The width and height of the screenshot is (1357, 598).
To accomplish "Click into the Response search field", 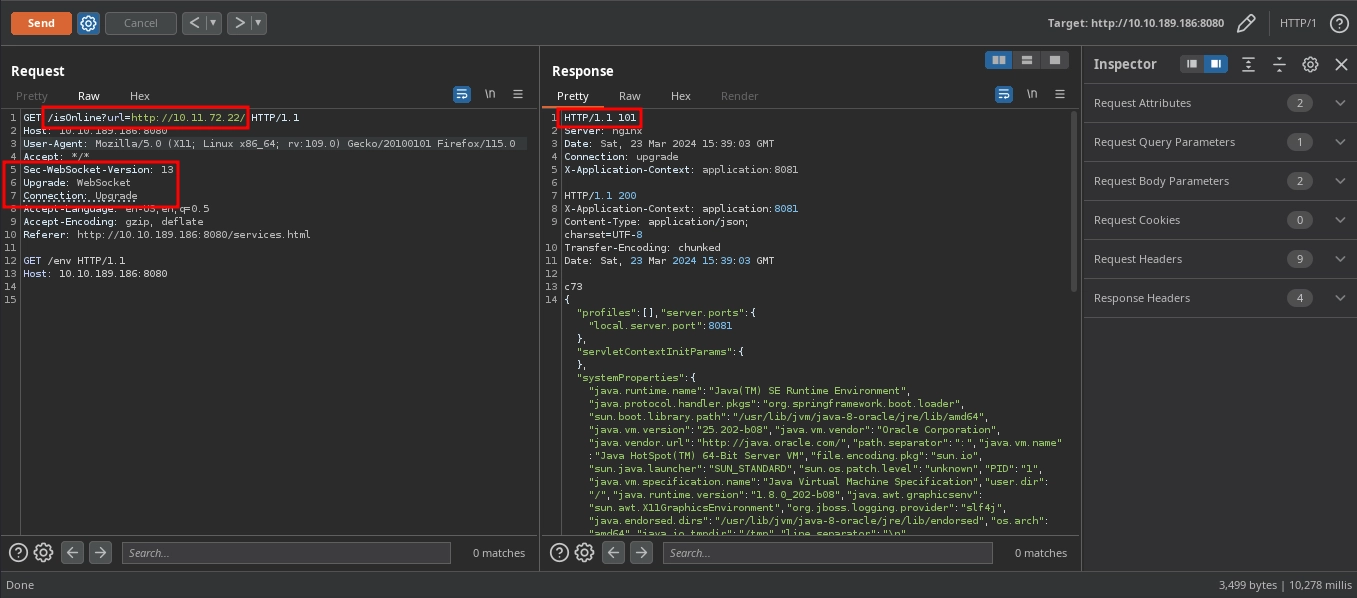I will 827,552.
